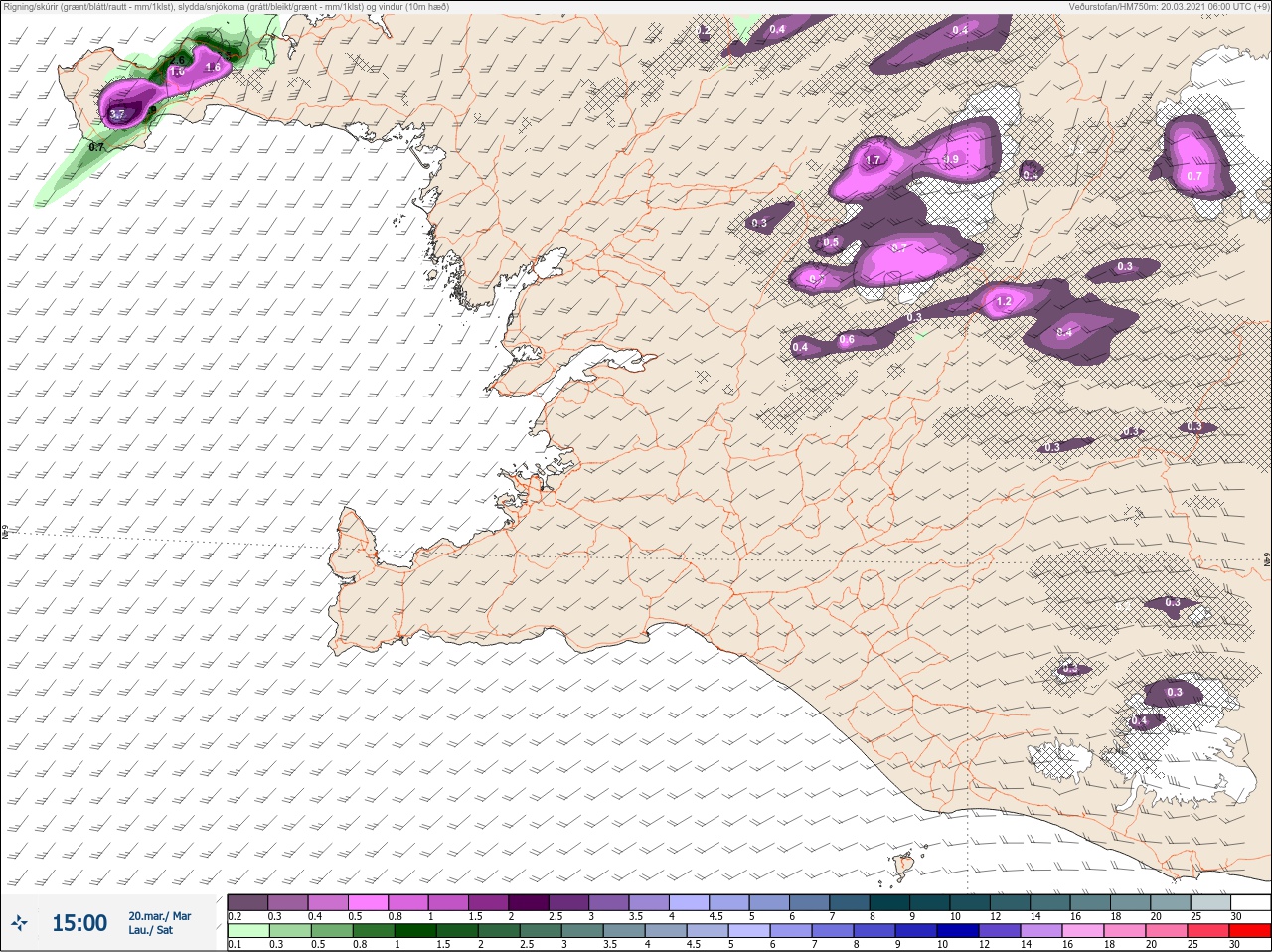Select the dark green lower-row swatch at 1
The image size is (1272, 952).
(x=415, y=930)
